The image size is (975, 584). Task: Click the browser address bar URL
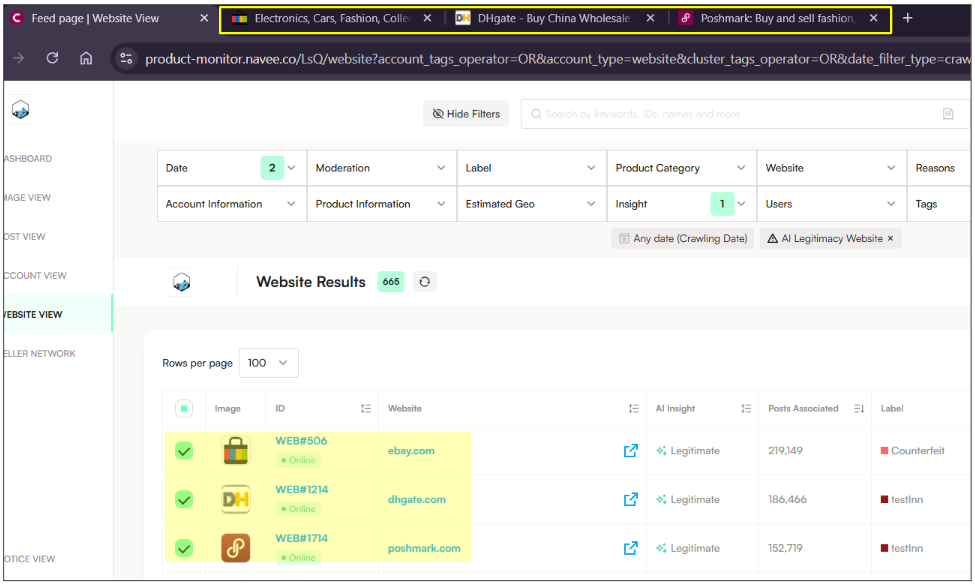(x=557, y=59)
